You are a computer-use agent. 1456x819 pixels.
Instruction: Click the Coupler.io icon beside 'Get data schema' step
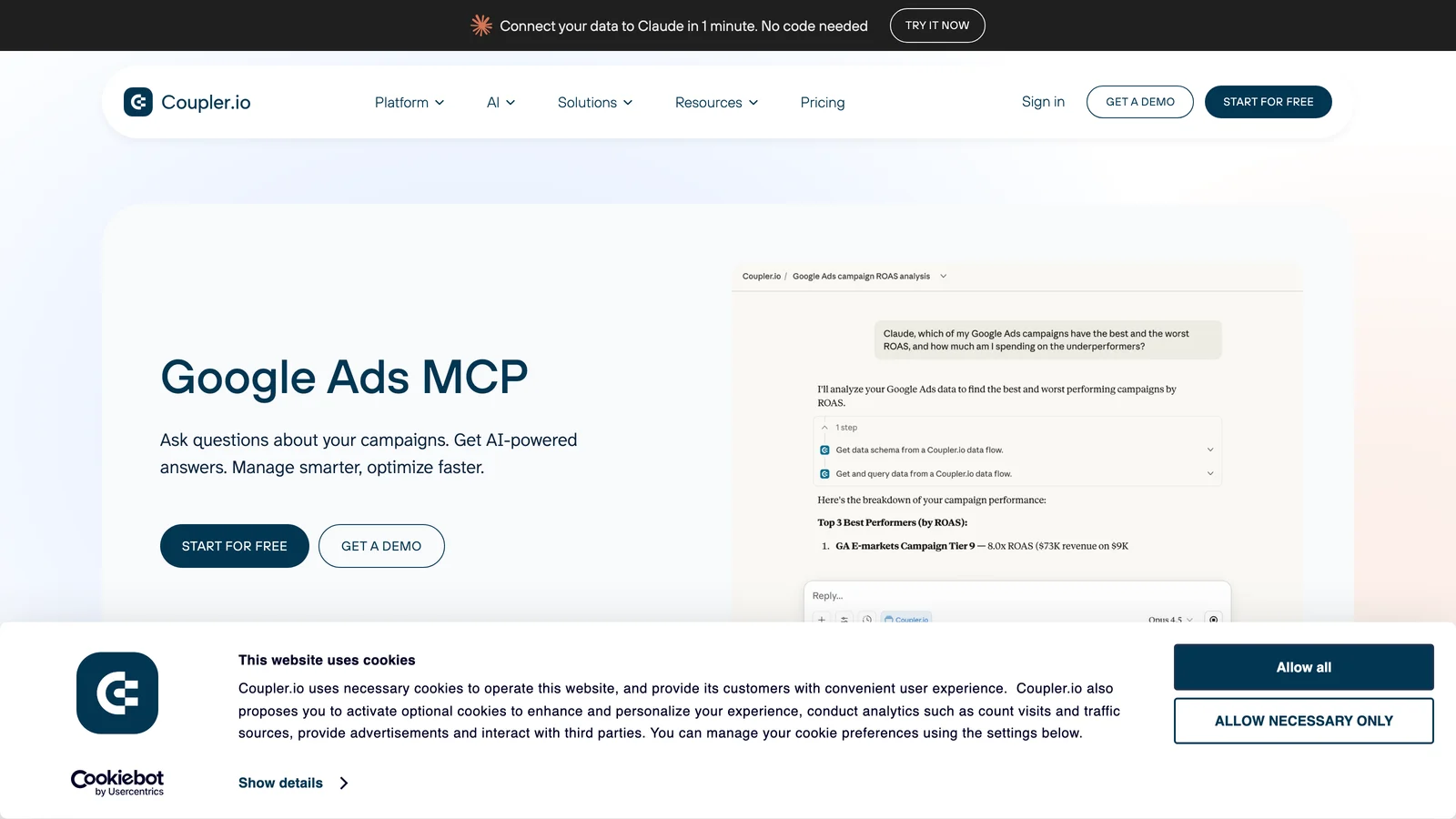[824, 450]
